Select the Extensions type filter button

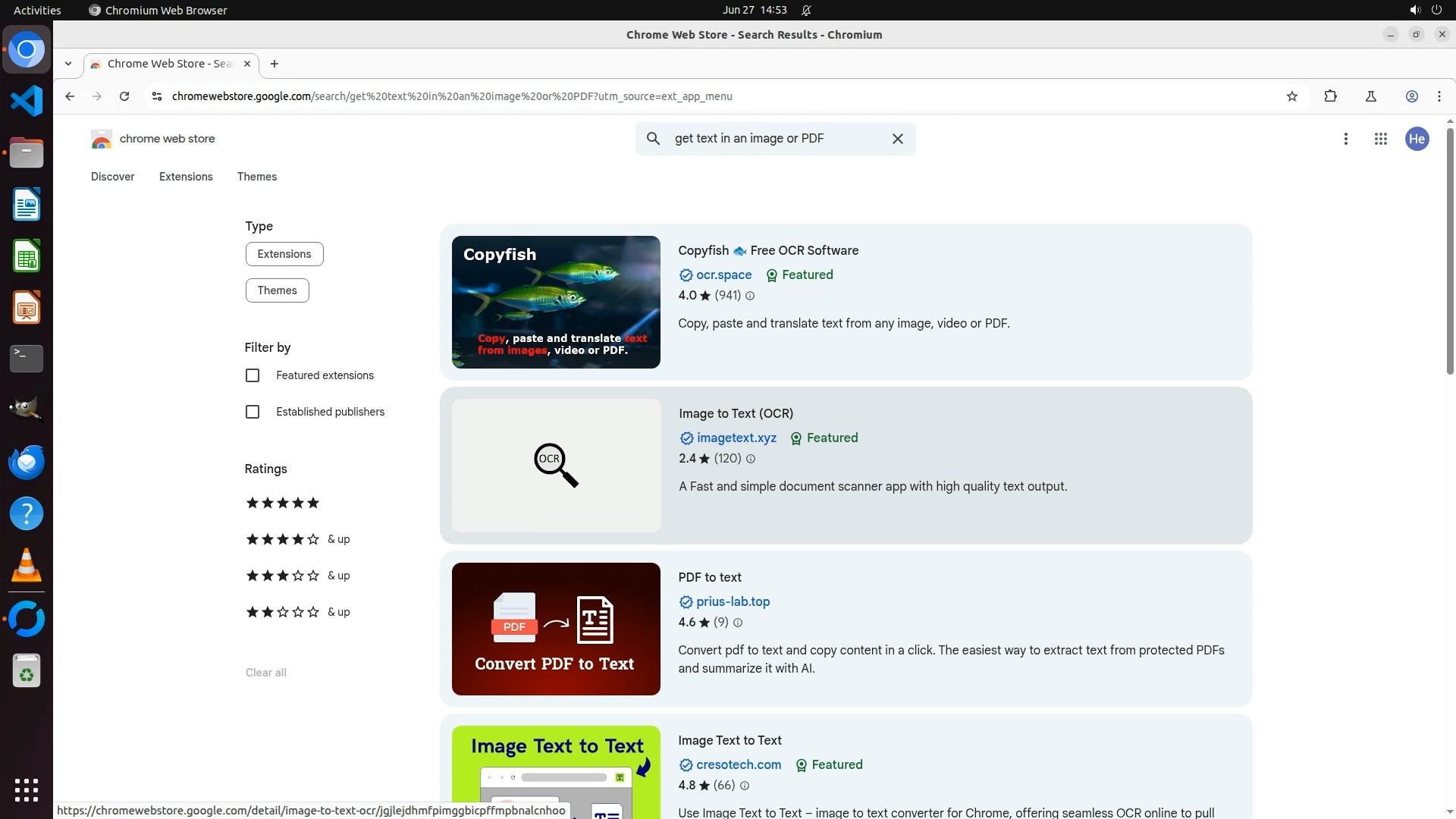pyautogui.click(x=284, y=254)
